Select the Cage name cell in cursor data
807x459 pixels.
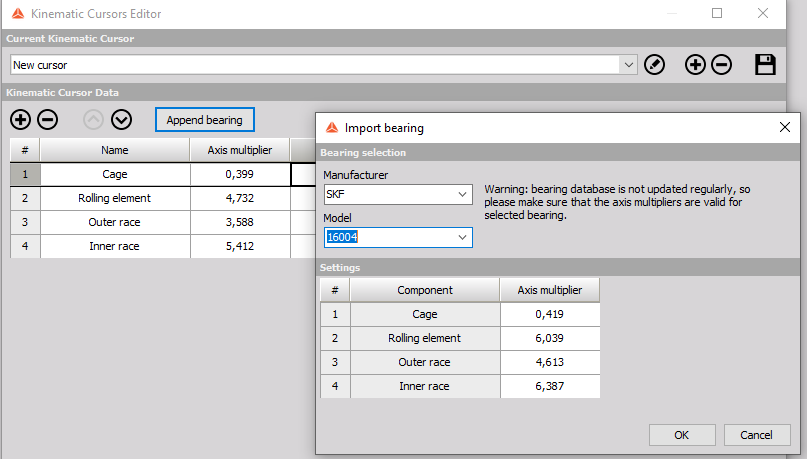click(x=115, y=174)
